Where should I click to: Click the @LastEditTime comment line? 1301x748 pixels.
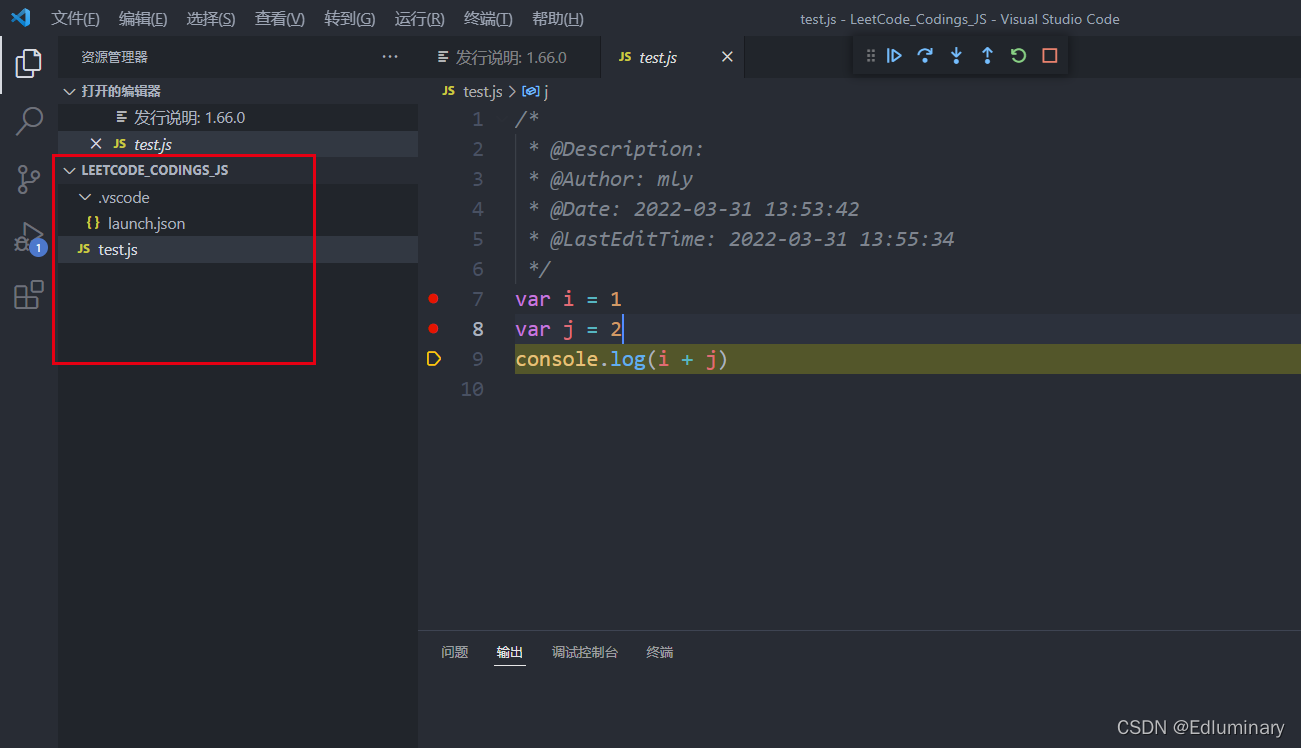pos(741,239)
